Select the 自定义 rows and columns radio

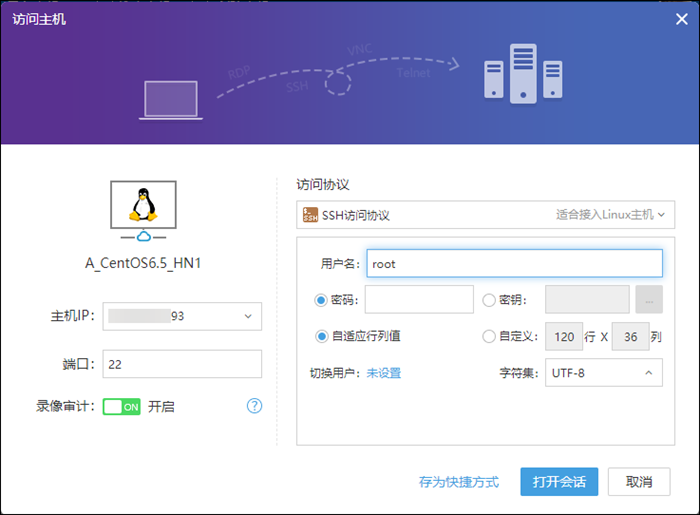[x=489, y=336]
